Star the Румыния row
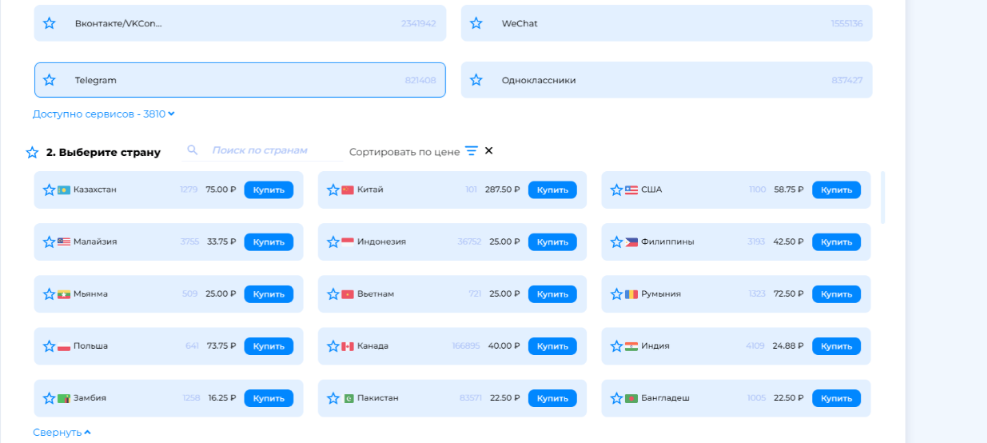The height and width of the screenshot is (443, 987). coord(617,294)
